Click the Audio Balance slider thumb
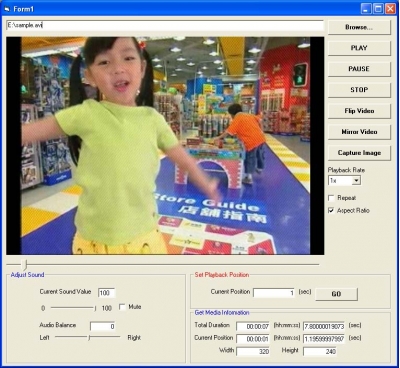400x368 pixels. pos(89,338)
